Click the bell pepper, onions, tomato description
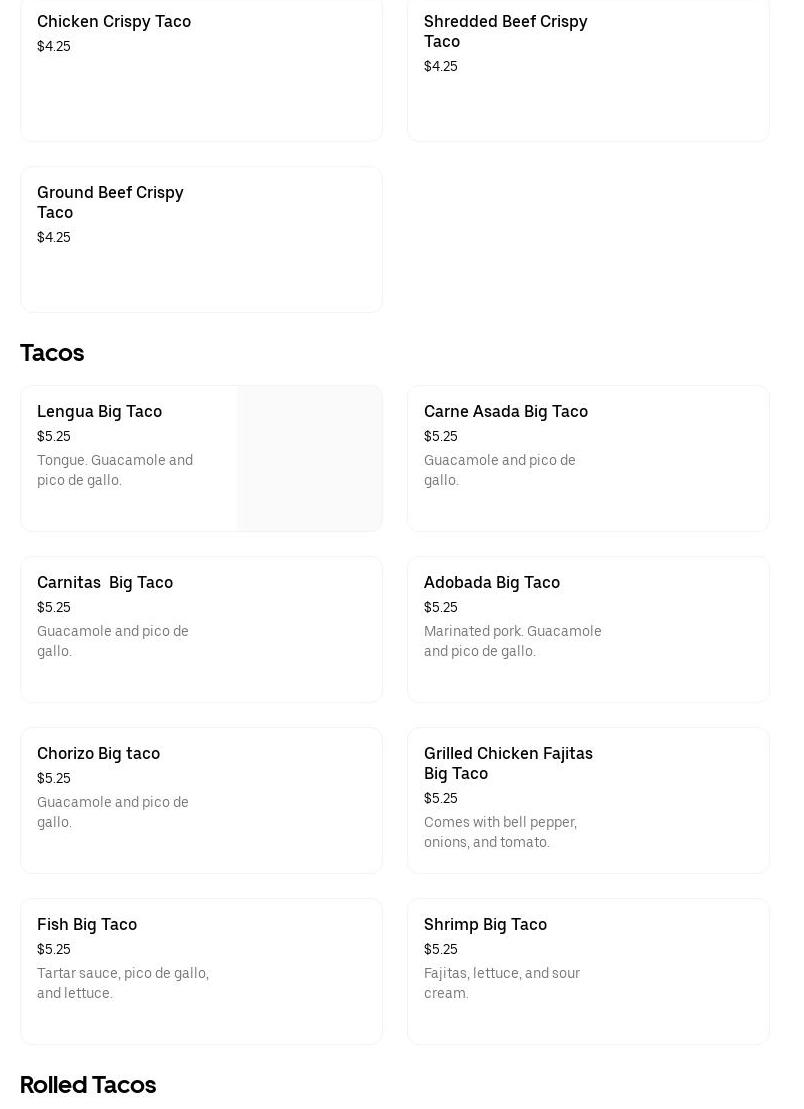The width and height of the screenshot is (804, 1109). pyautogui.click(x=500, y=833)
